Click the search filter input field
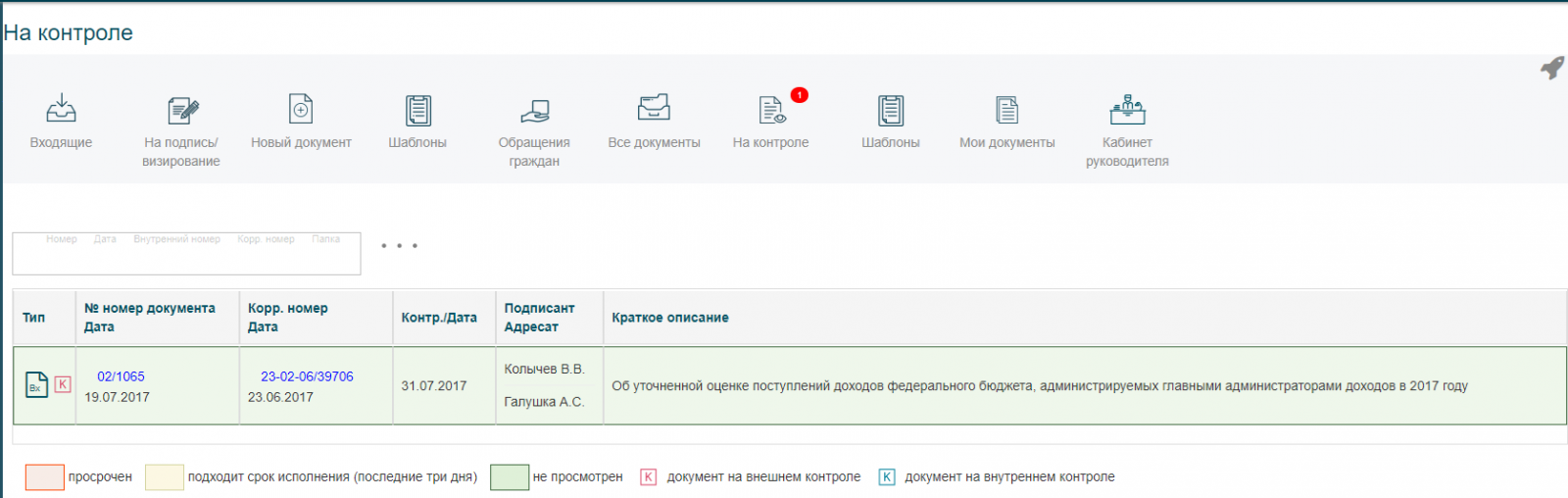 186,258
